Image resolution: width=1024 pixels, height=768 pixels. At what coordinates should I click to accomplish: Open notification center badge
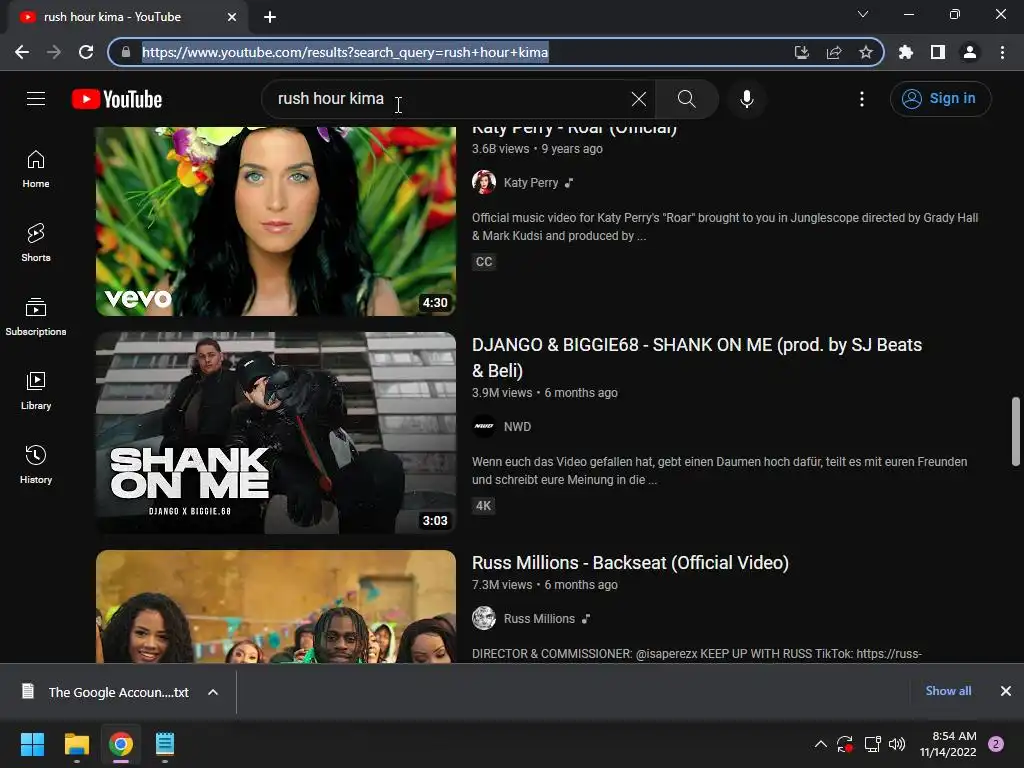pos(996,744)
